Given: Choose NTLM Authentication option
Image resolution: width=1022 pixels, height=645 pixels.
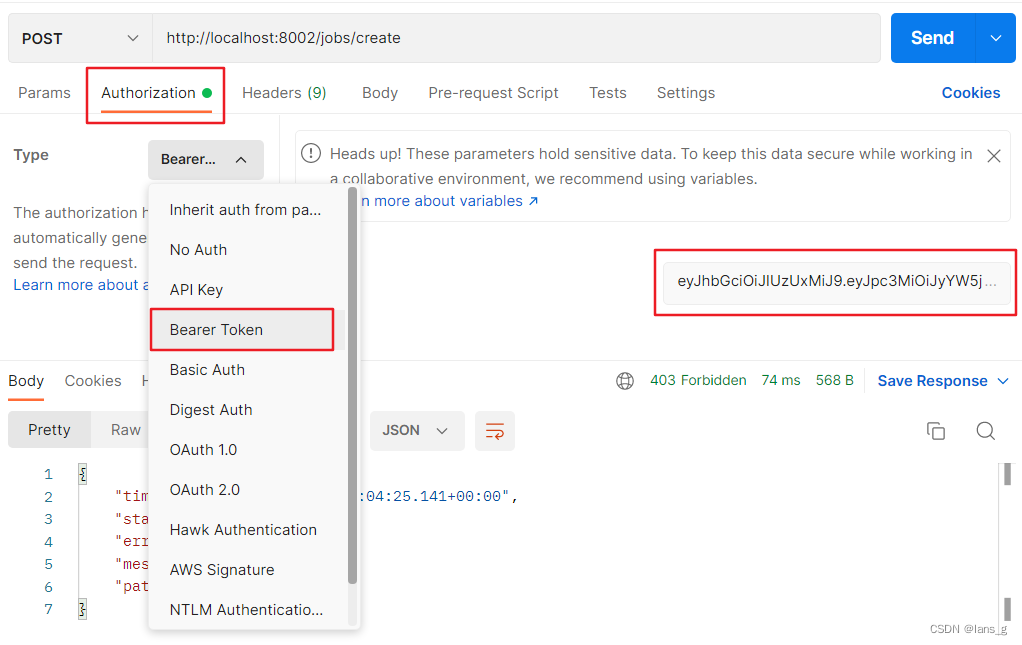Looking at the screenshot, I should tap(248, 610).
